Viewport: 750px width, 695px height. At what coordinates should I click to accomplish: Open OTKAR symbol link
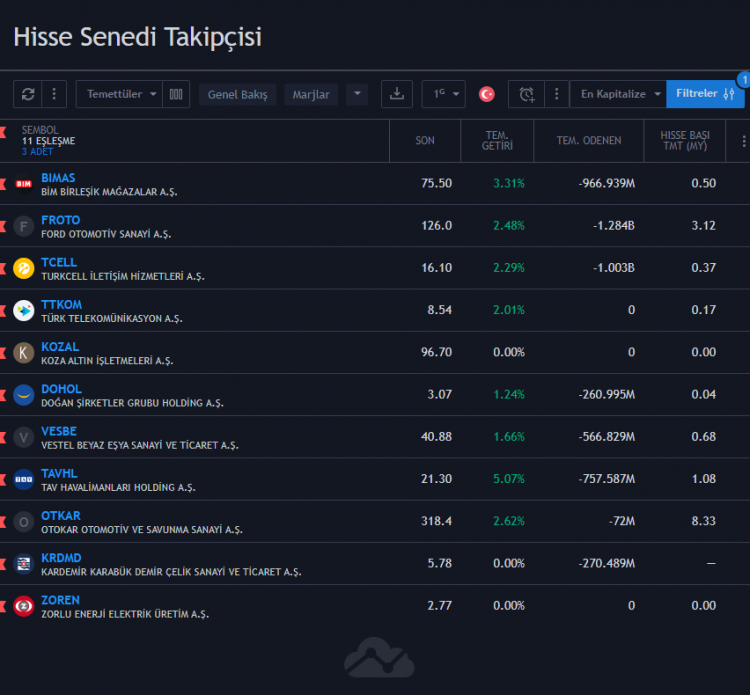pyautogui.click(x=61, y=516)
